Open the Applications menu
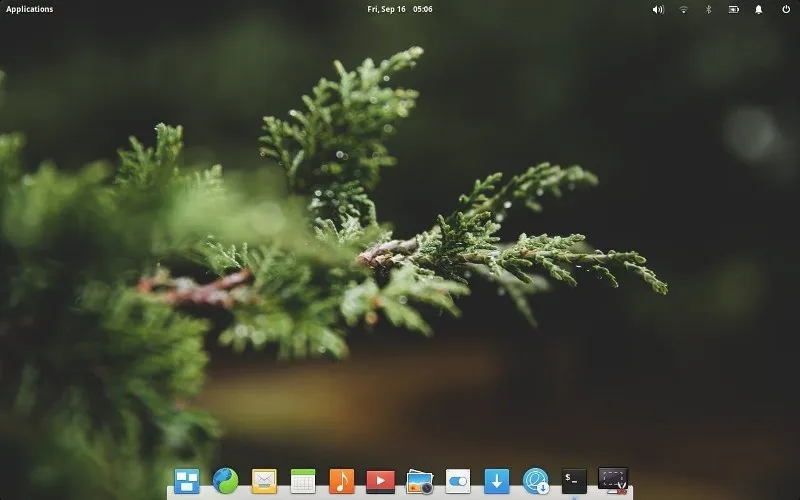 point(30,9)
